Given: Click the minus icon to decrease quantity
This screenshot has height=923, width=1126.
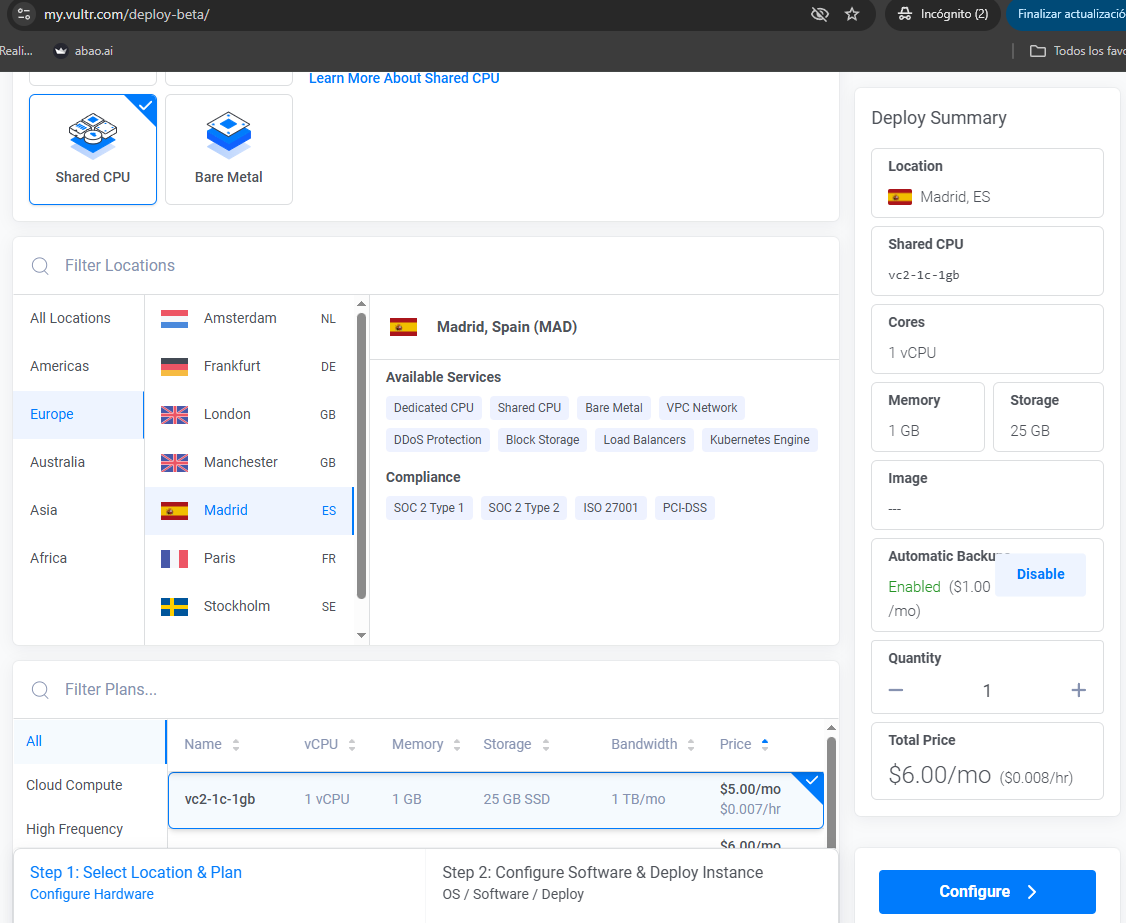Looking at the screenshot, I should coord(896,690).
